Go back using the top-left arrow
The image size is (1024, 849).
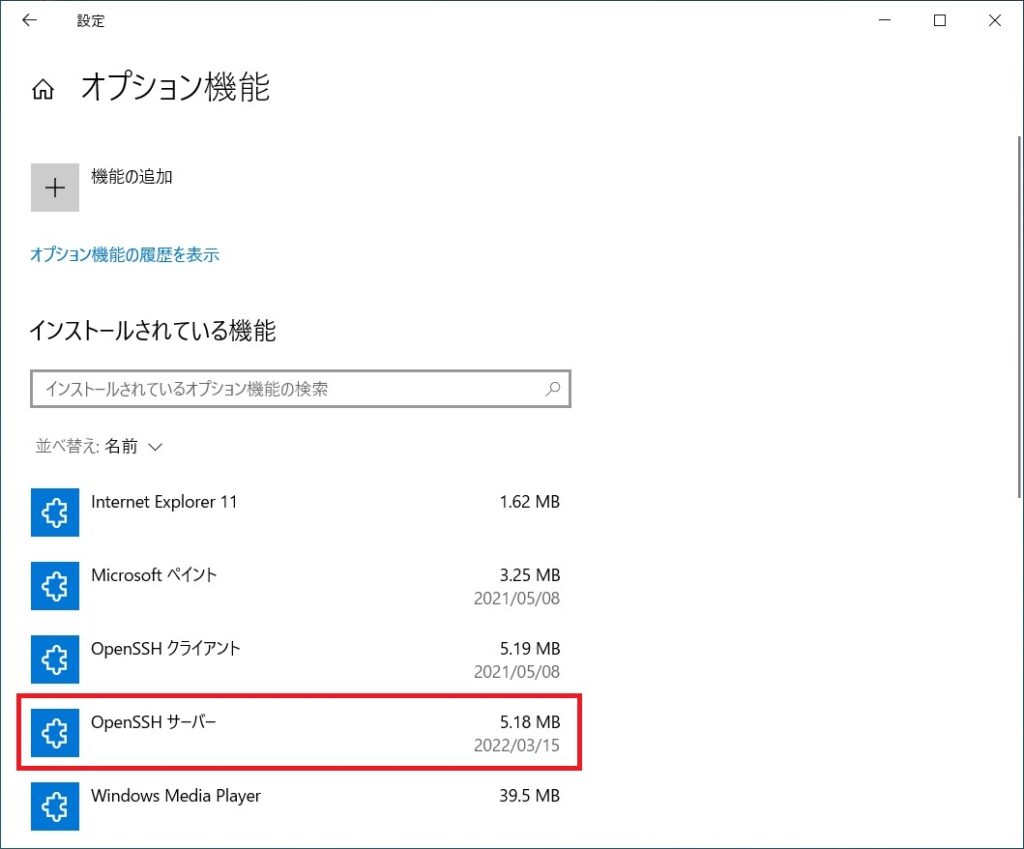29,20
